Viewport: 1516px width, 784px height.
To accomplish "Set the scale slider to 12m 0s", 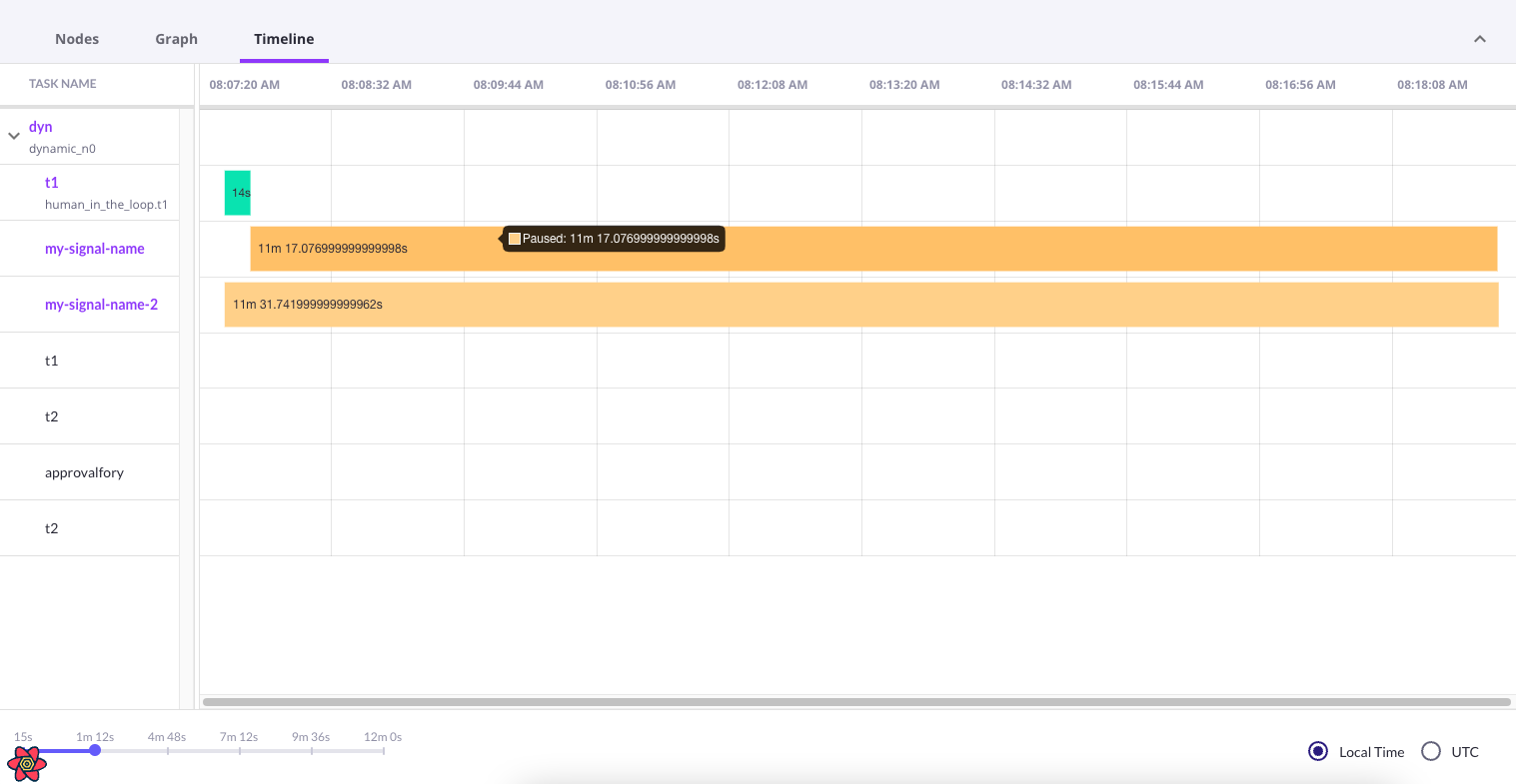I will click(383, 750).
